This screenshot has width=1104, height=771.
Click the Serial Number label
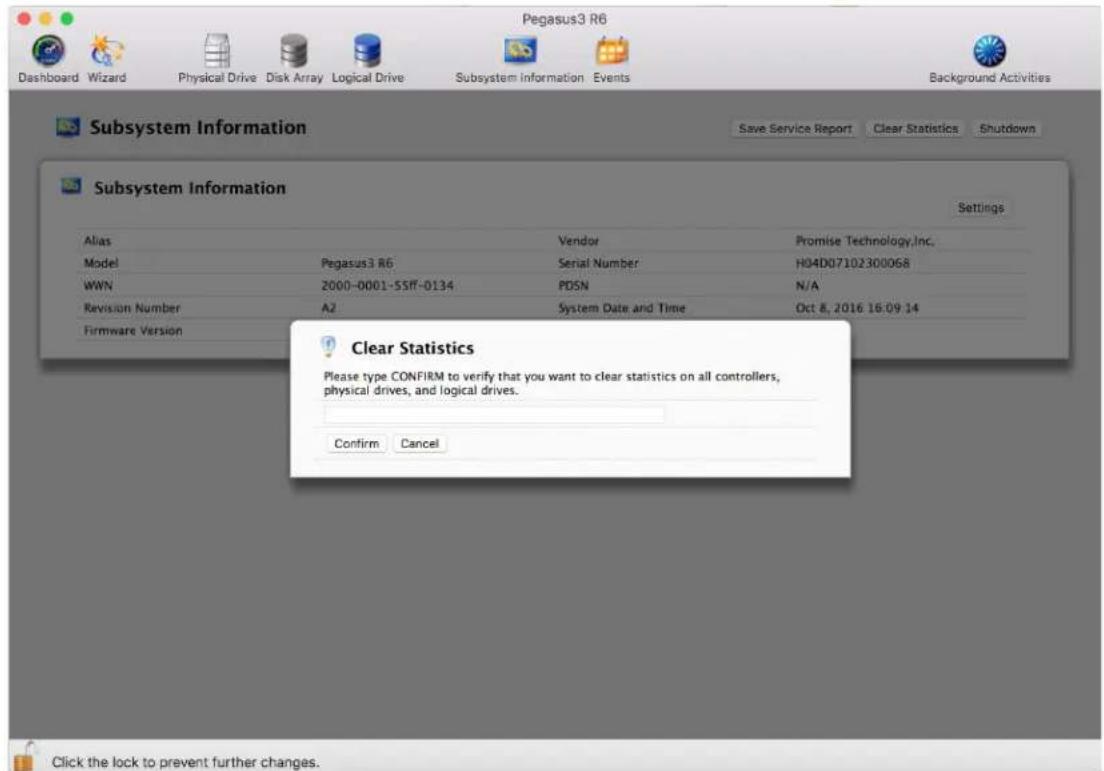(x=598, y=263)
